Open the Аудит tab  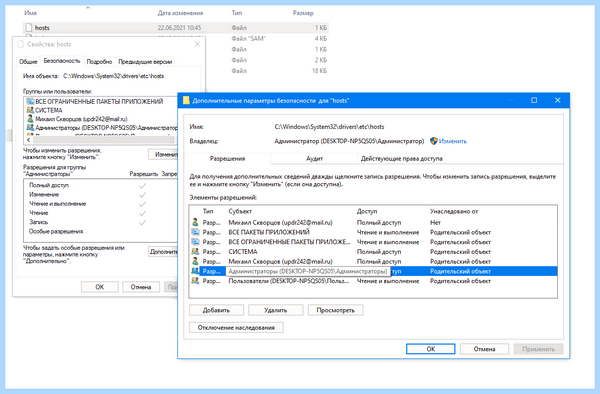[314, 158]
